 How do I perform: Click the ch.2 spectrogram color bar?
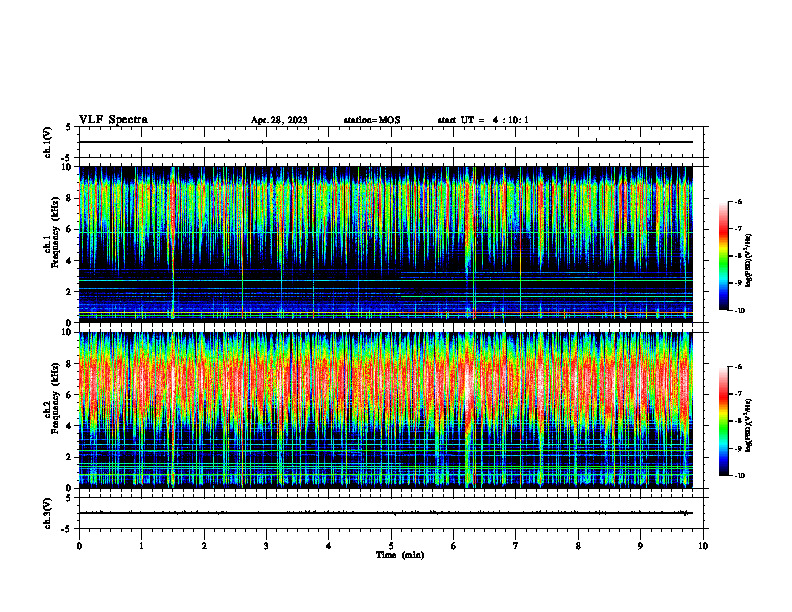724,421
